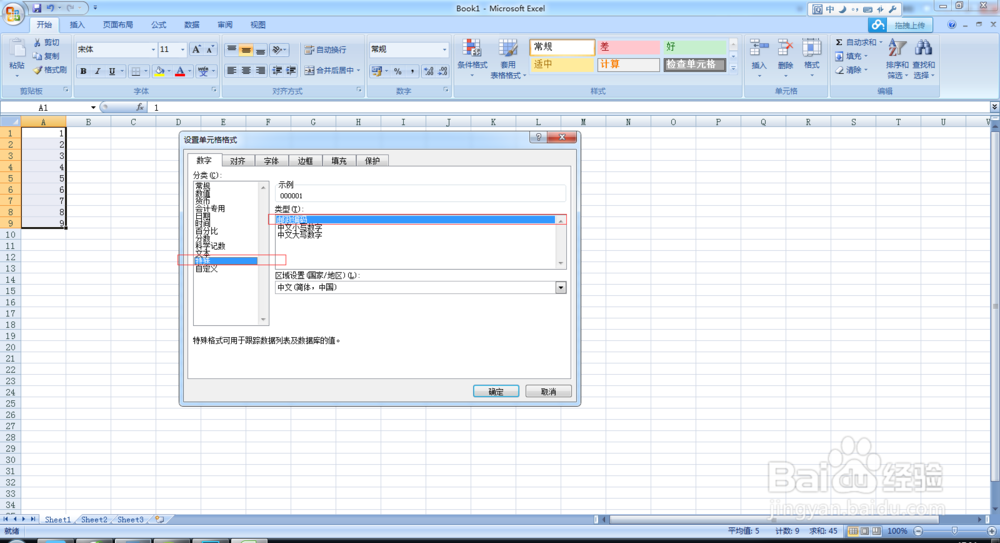Click the decrease decimal places icon
Viewport: 1000px width, 543px height.
pos(443,71)
